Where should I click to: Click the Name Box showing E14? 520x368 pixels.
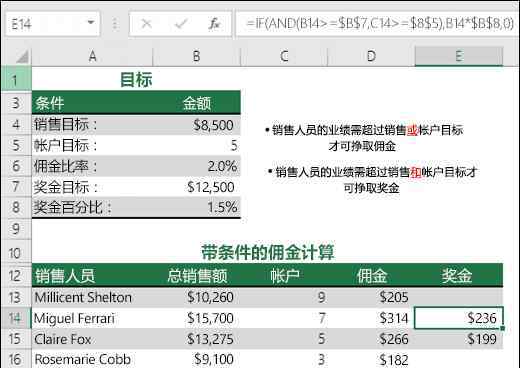pyautogui.click(x=52, y=24)
